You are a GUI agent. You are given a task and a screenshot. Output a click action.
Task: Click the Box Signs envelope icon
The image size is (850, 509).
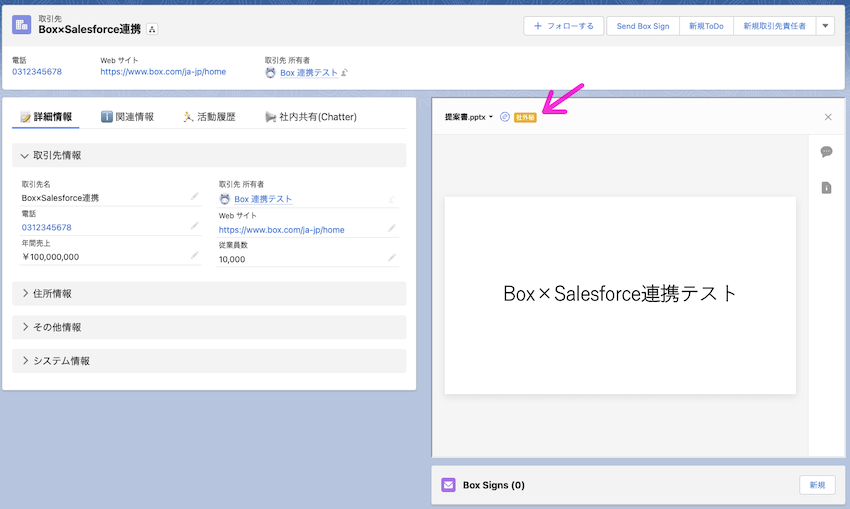click(x=448, y=485)
